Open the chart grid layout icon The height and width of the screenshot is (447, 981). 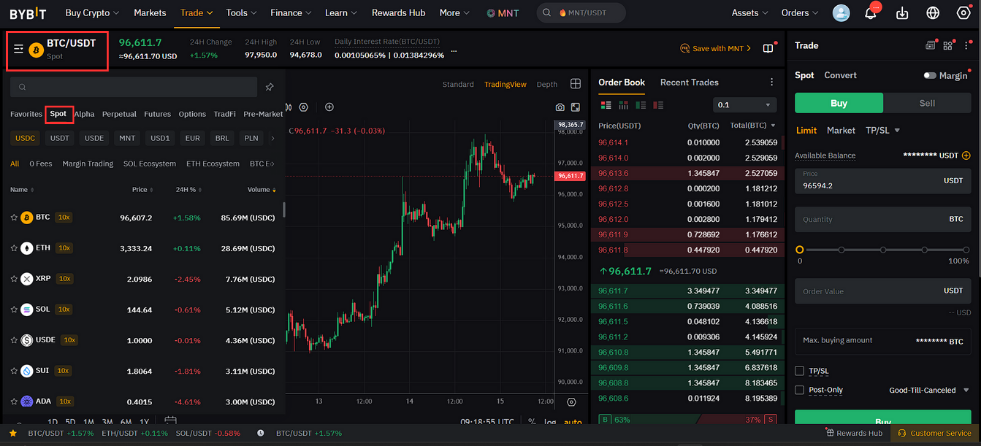coord(576,84)
